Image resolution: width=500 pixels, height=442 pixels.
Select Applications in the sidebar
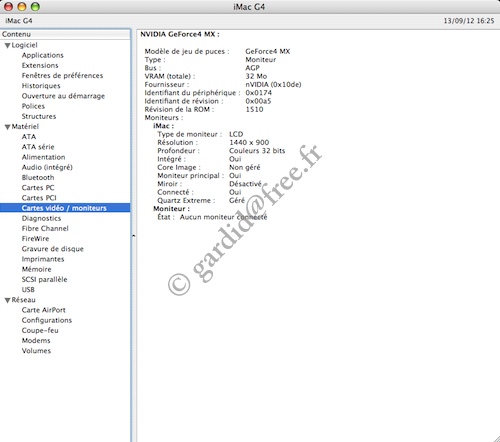click(42, 55)
